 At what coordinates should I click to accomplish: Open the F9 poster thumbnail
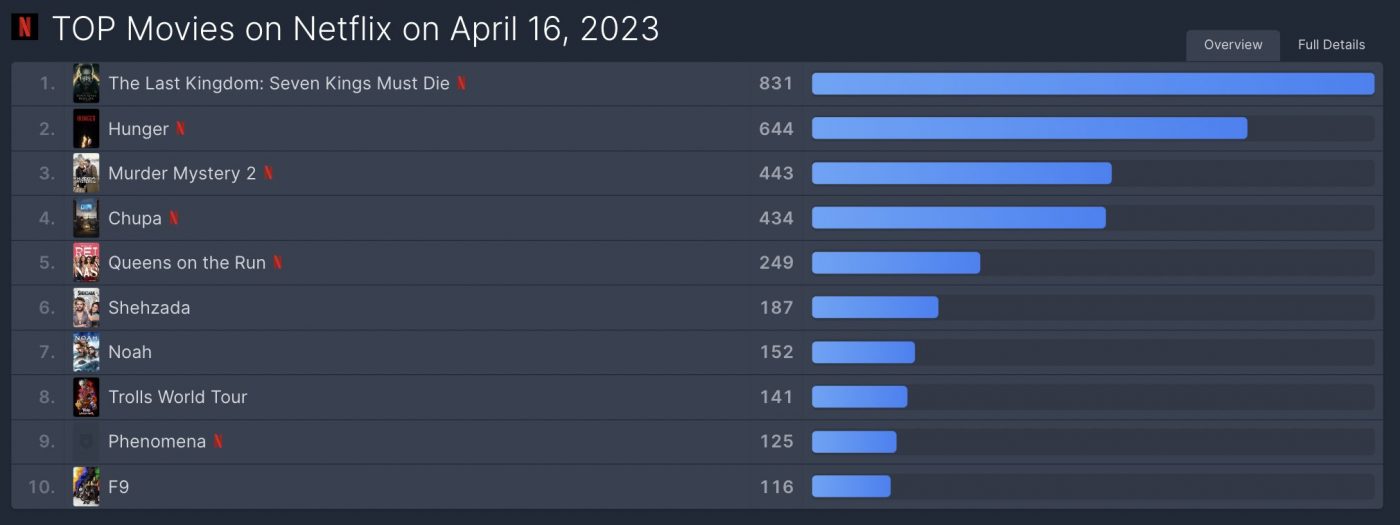(86, 487)
